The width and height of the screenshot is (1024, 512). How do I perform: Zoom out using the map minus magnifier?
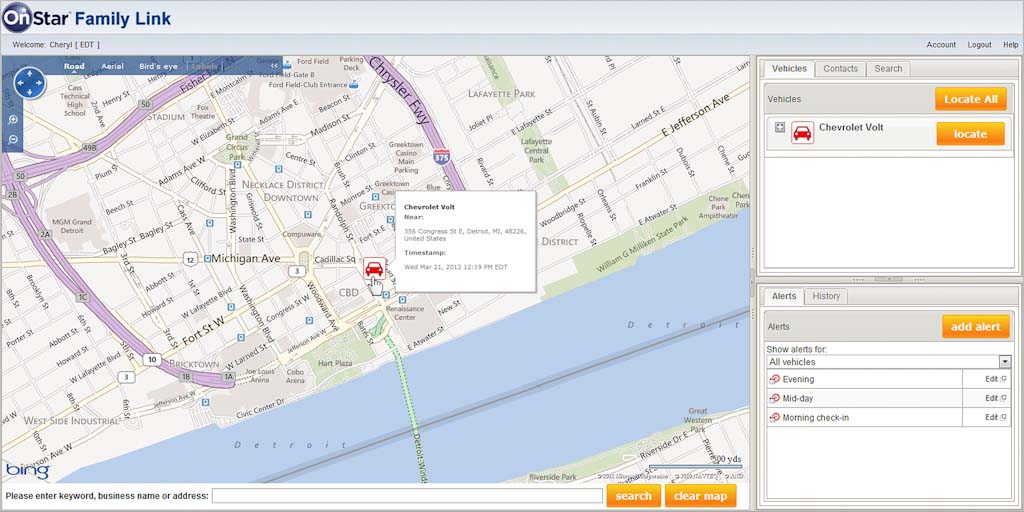pos(13,140)
